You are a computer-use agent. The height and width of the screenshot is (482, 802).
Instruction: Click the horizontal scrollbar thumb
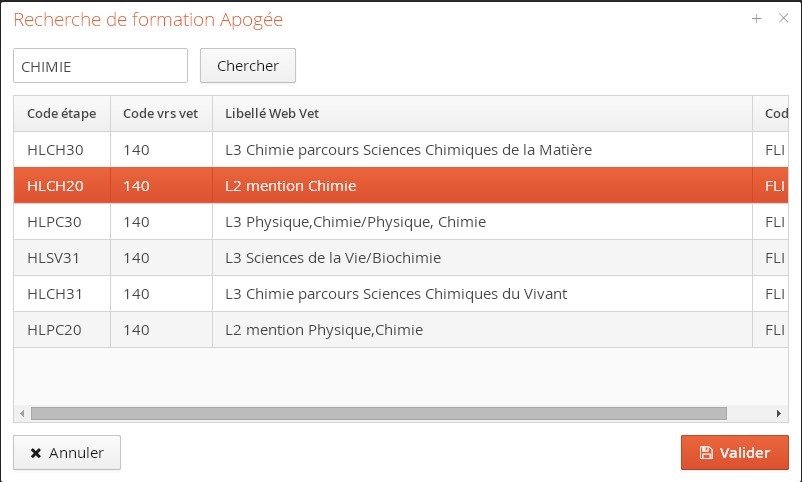[x=378, y=413]
